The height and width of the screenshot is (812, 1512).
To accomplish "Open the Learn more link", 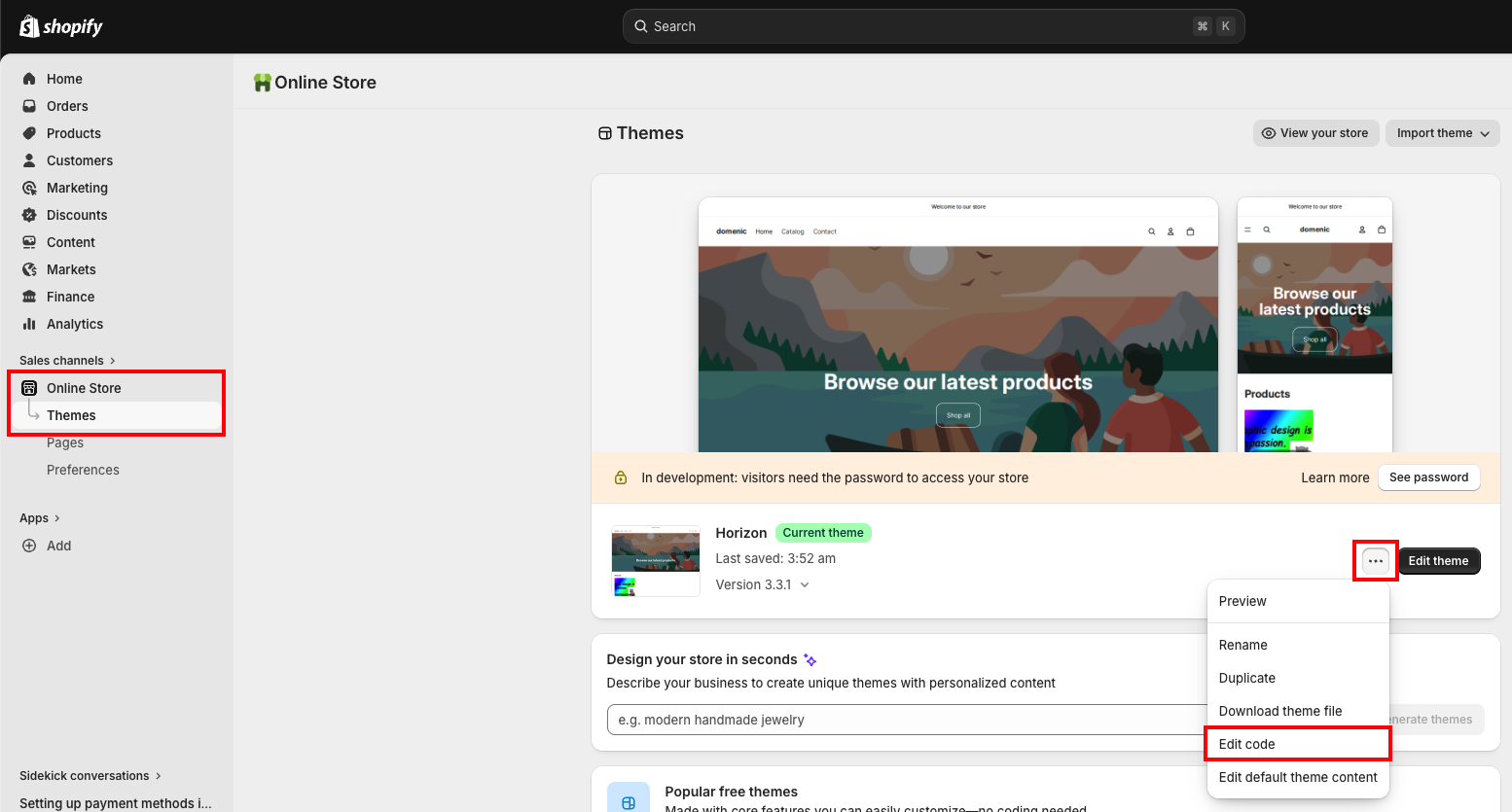I will (x=1334, y=477).
